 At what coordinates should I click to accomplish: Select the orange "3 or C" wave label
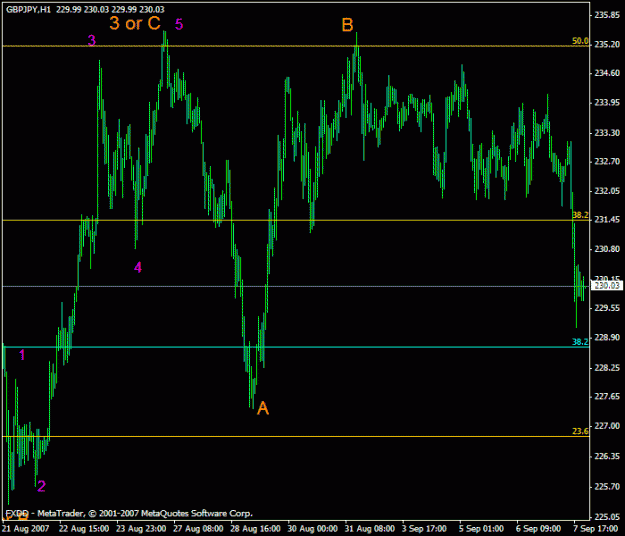click(135, 23)
